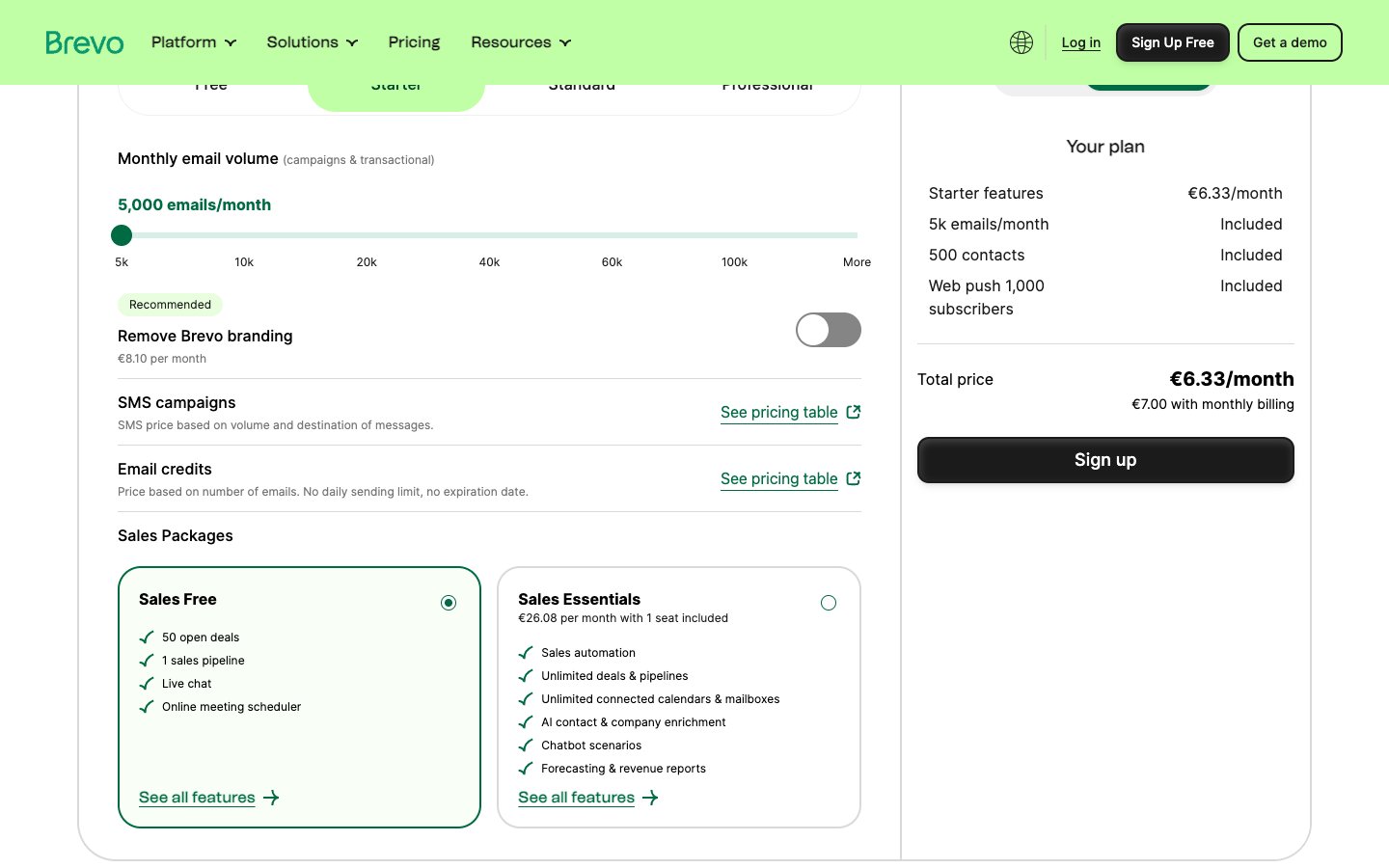
Task: Click external link icon beside SMS pricing table
Action: click(853, 412)
